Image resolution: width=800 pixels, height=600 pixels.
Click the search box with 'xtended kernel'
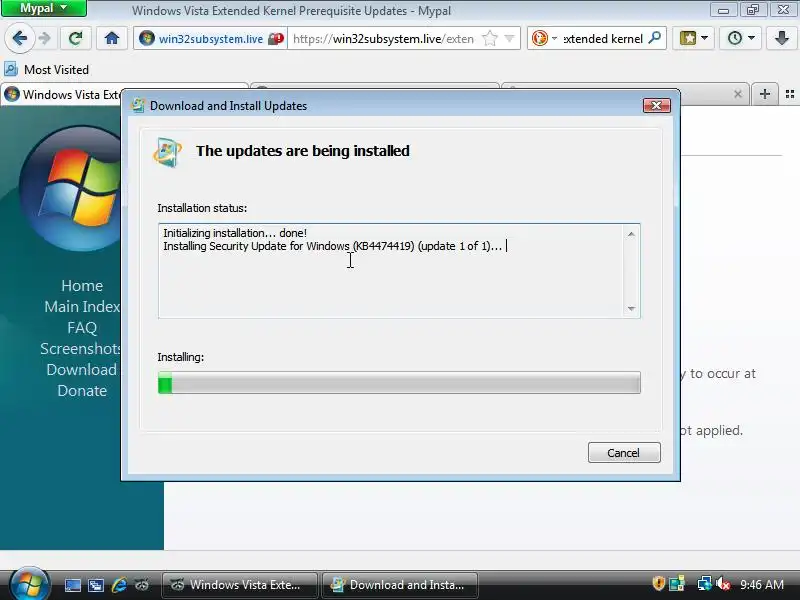[603, 39]
